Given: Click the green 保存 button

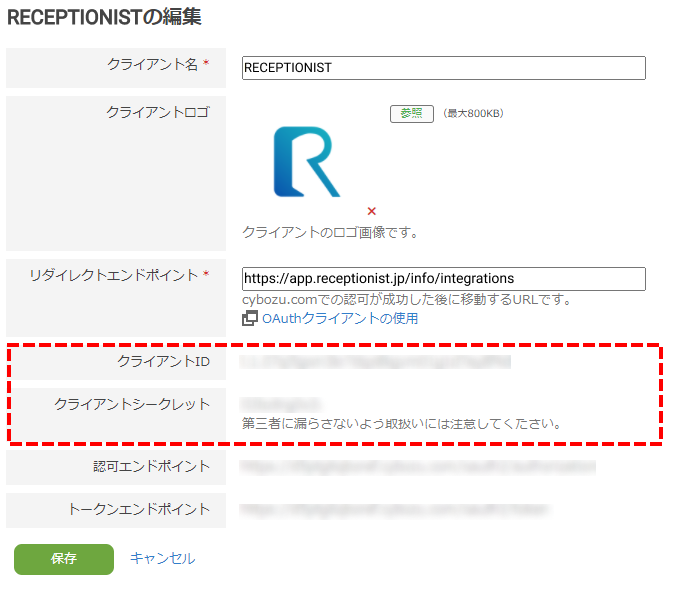Looking at the screenshot, I should 64,559.
